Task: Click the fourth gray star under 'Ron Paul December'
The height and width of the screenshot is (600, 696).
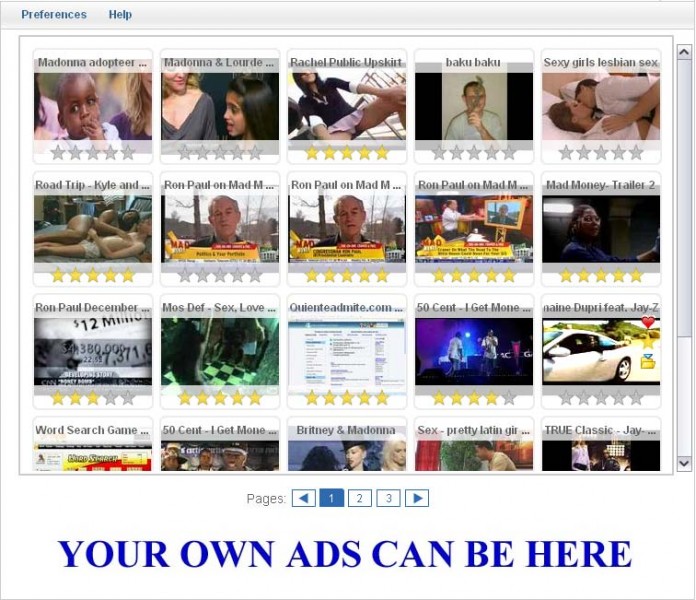Action: (111, 398)
